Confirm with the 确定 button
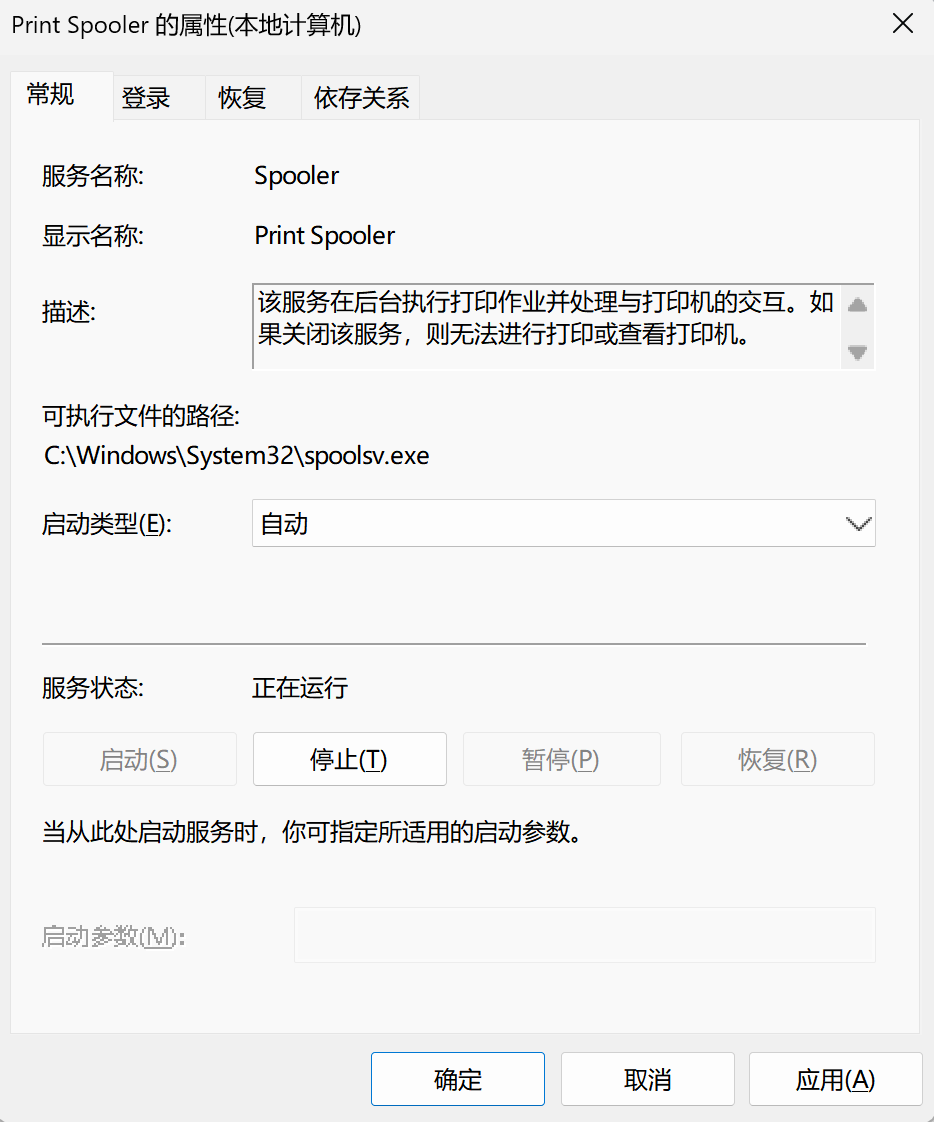 tap(457, 1079)
